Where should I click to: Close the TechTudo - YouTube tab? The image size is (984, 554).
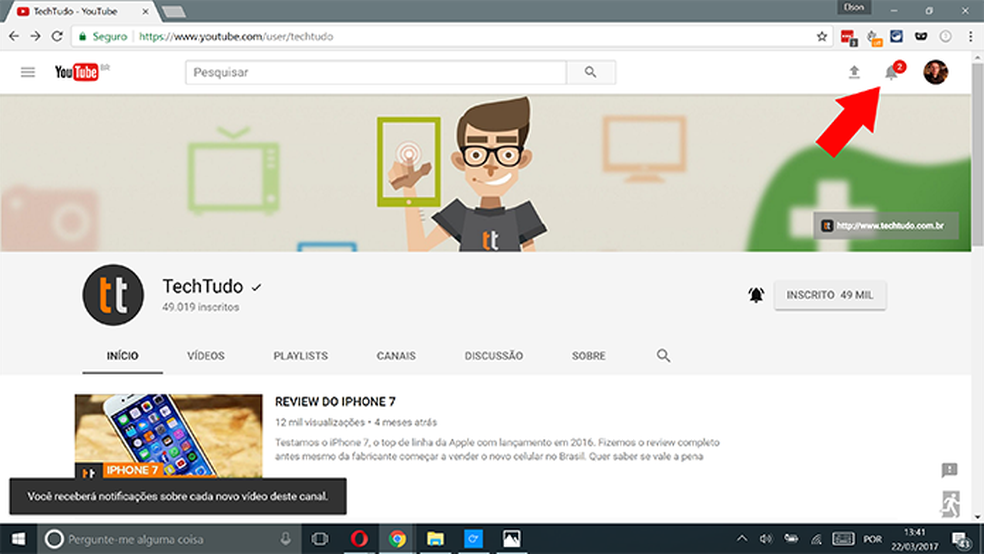(146, 11)
